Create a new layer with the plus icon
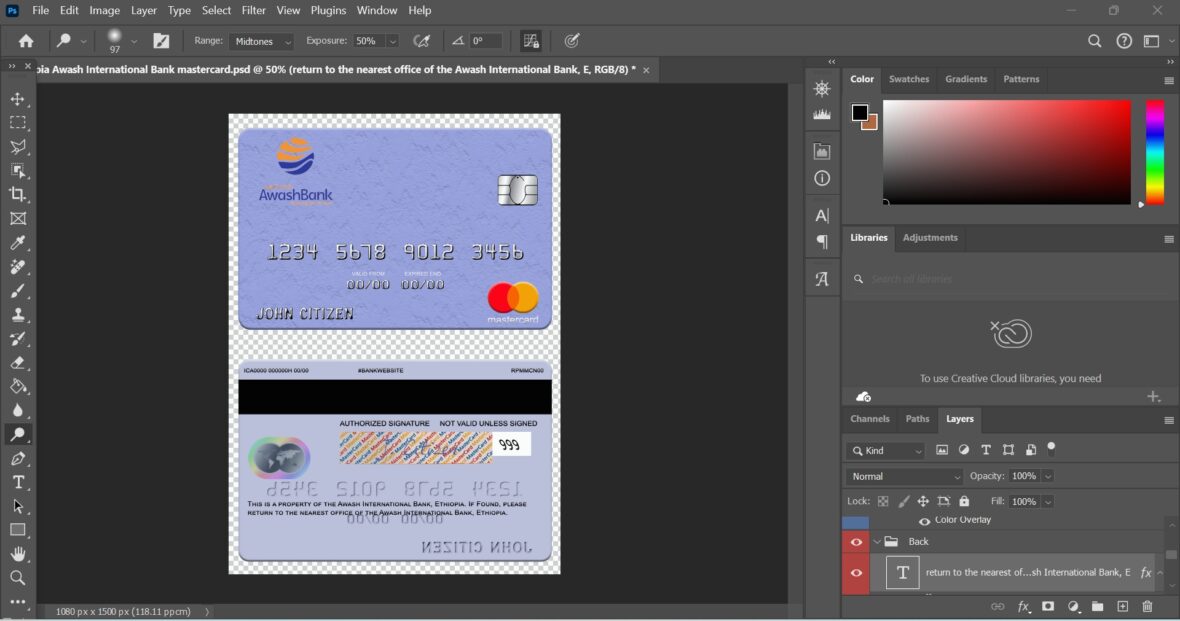Screen dimensions: 1180x621 point(1122,606)
